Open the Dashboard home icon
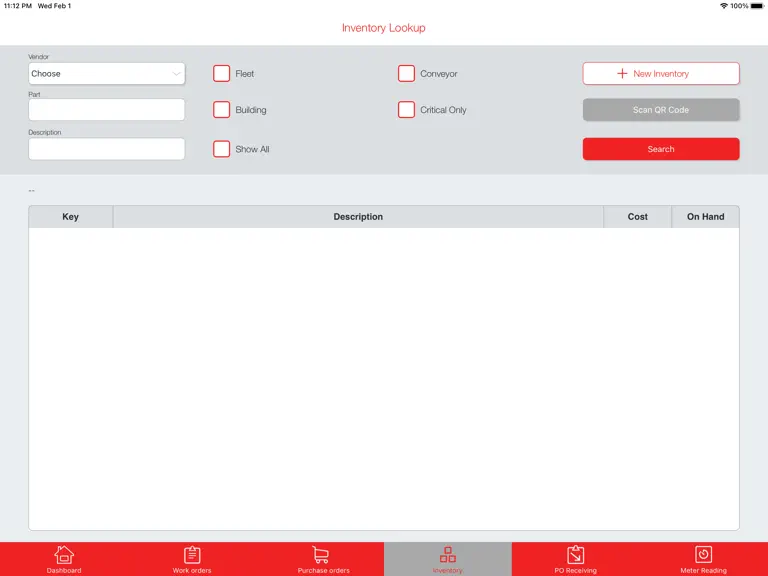Viewport: 768px width, 576px height. point(64,555)
